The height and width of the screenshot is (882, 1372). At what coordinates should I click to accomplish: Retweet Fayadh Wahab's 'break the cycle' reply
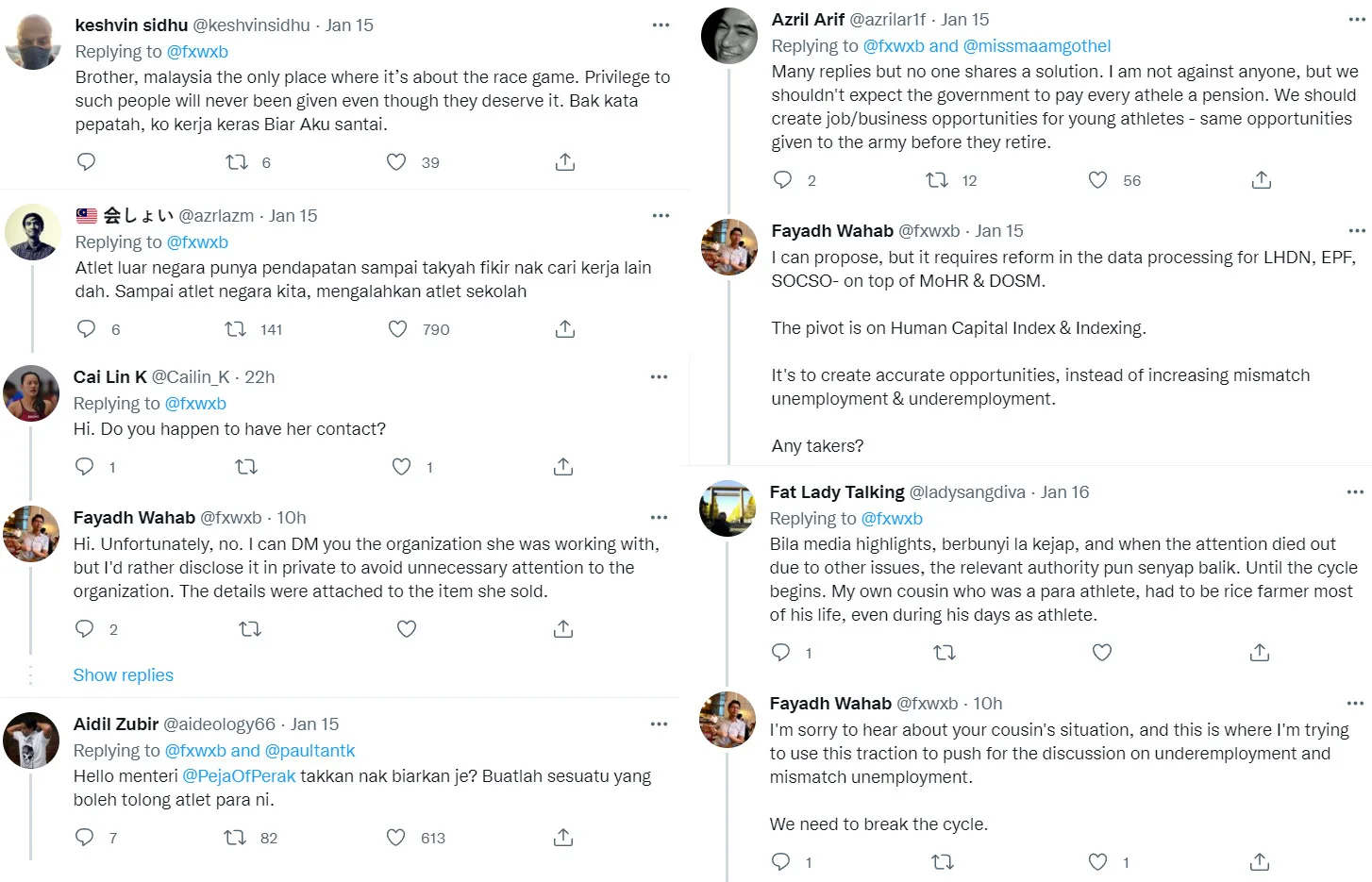[943, 862]
